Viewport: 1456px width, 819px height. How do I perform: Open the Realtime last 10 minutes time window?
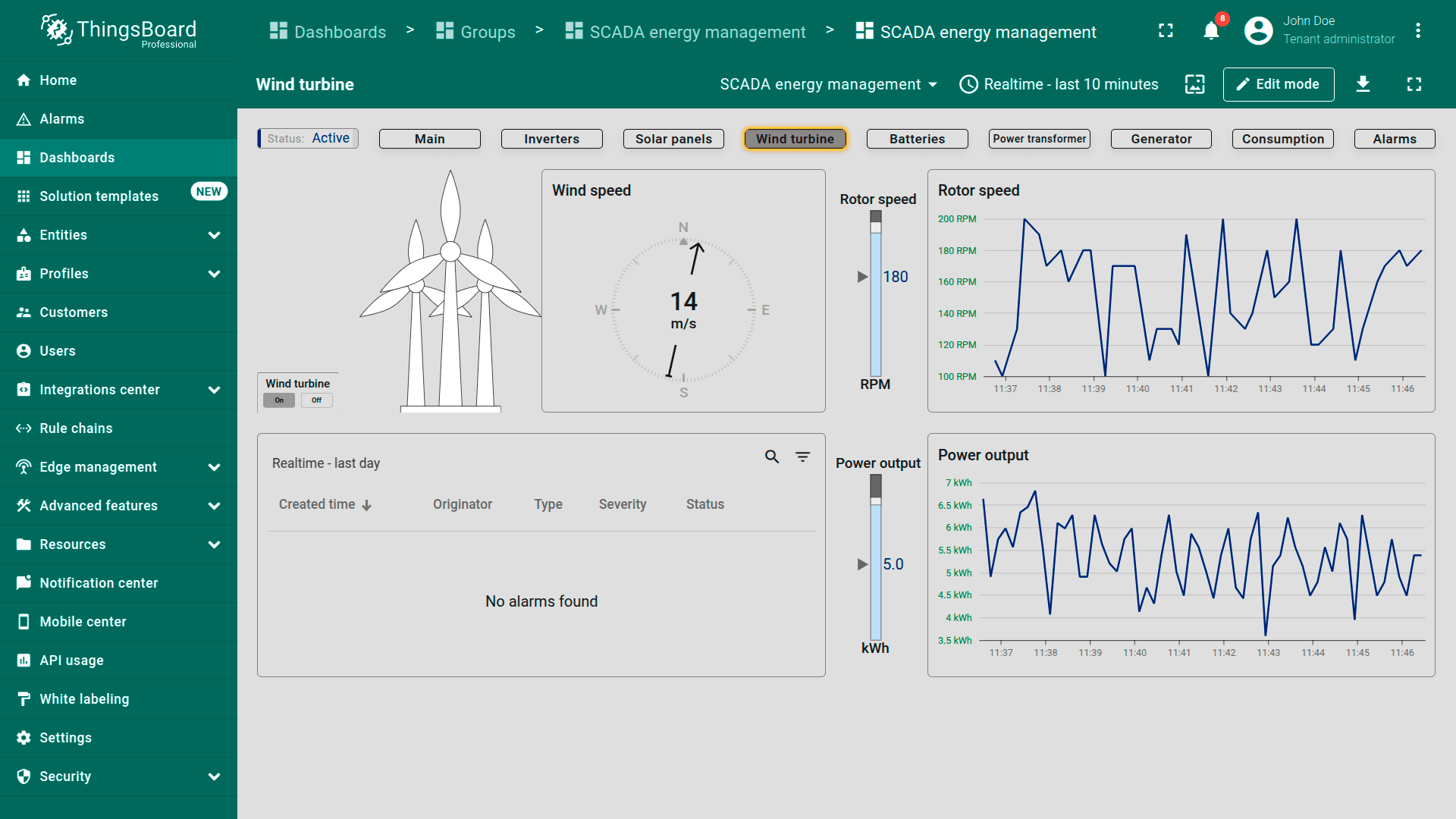[x=1059, y=84]
